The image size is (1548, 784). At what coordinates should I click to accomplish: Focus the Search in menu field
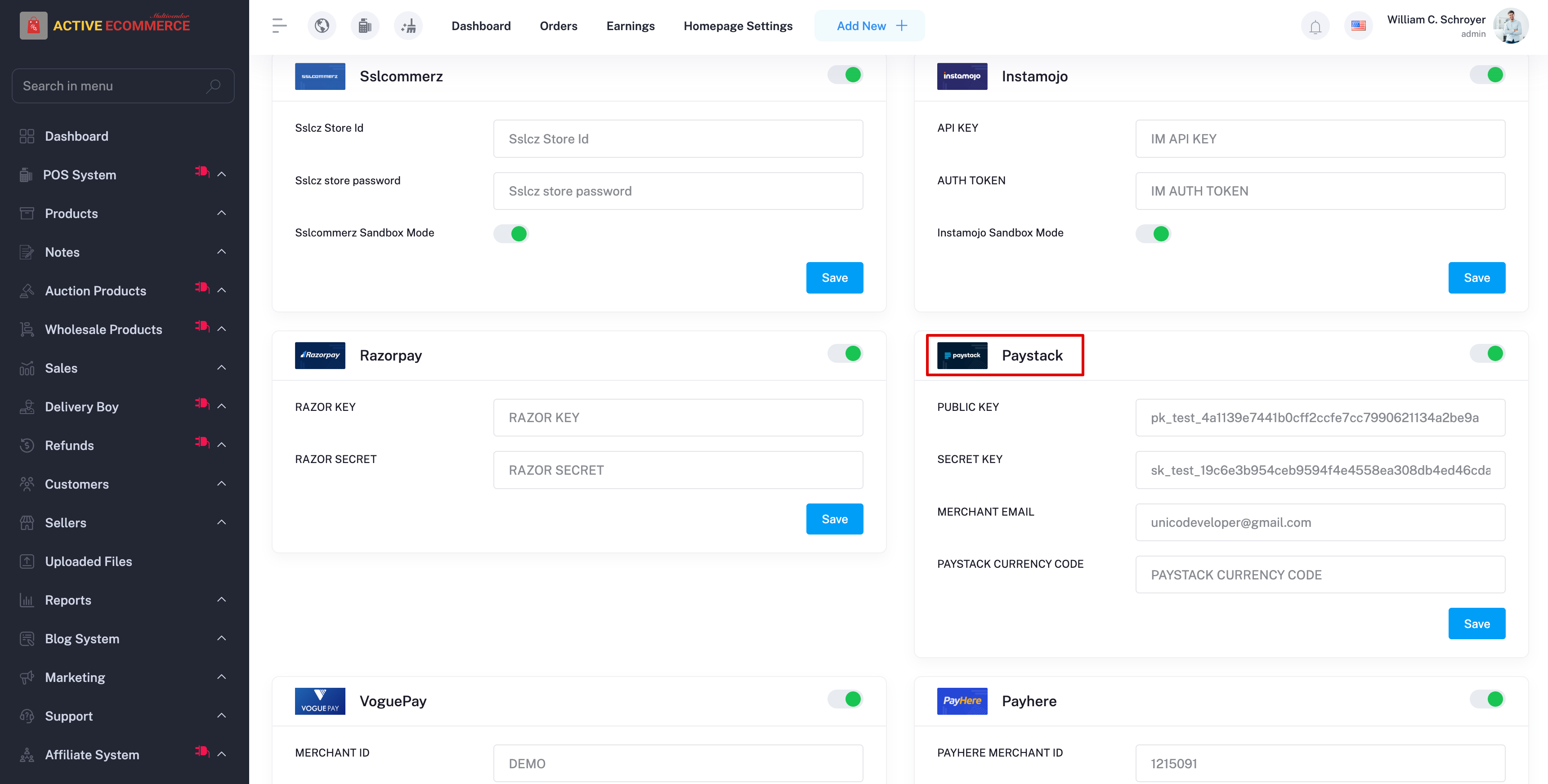(123, 86)
